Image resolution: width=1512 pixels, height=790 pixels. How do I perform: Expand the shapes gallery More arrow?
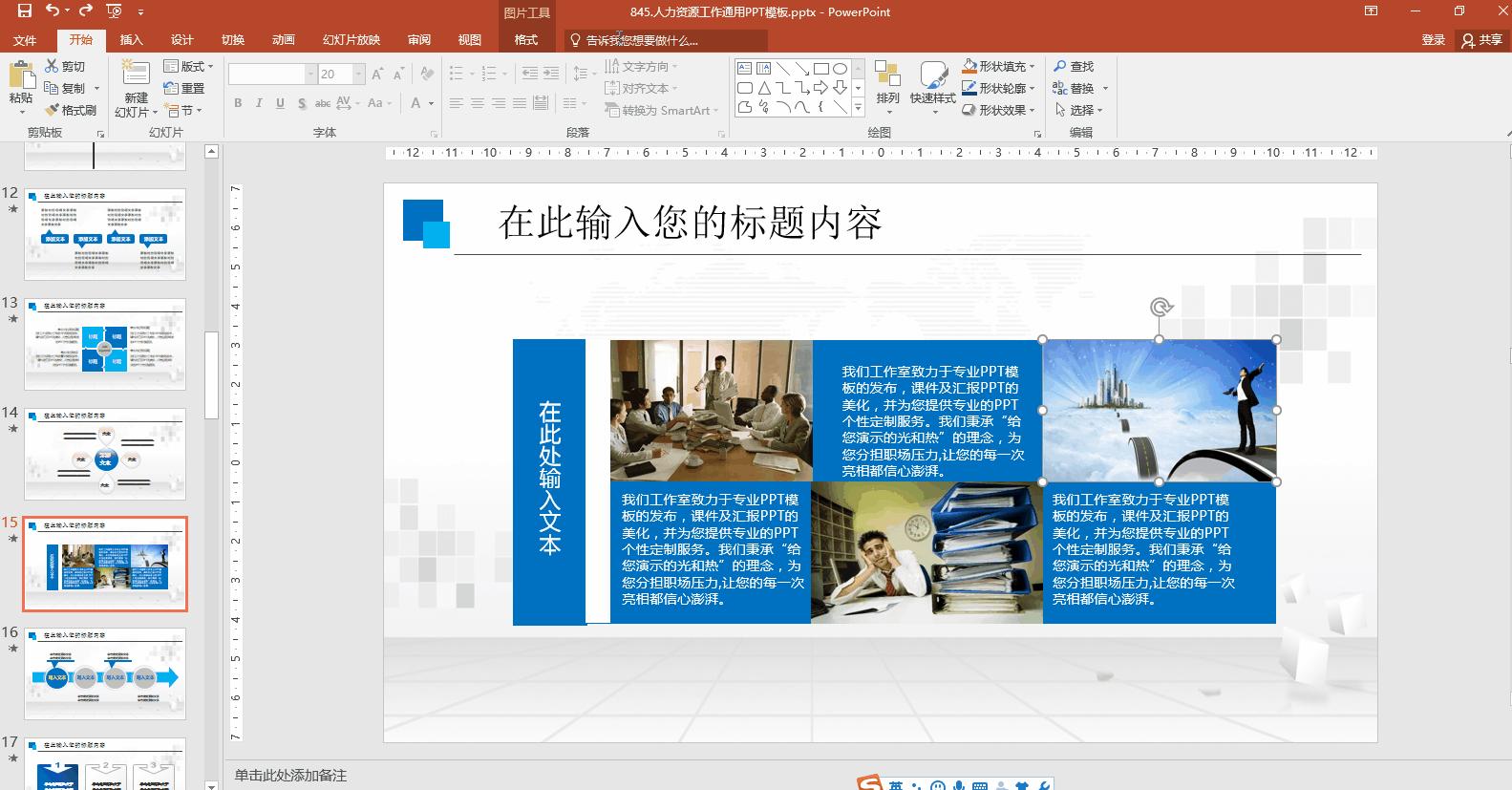click(x=858, y=108)
